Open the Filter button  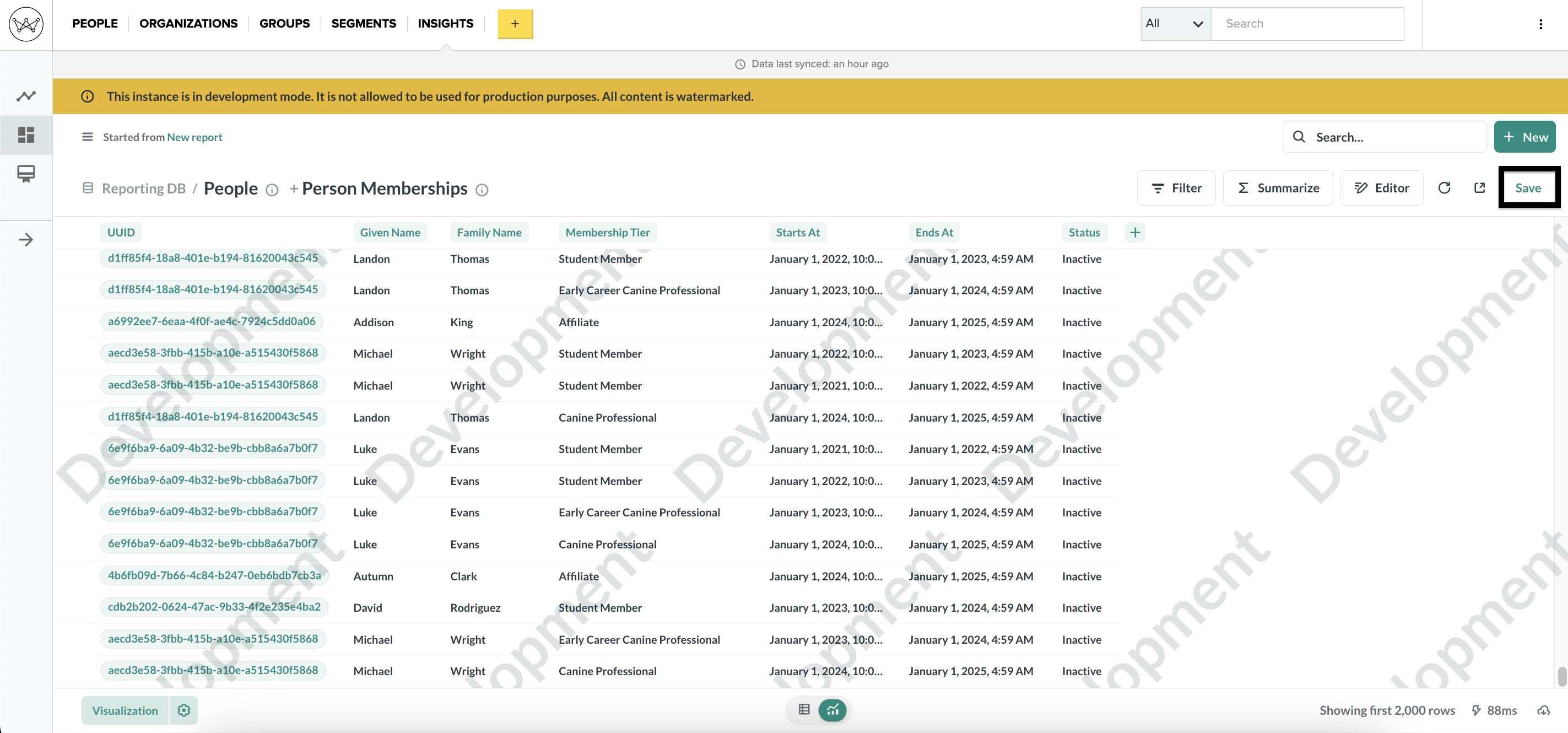pyautogui.click(x=1176, y=188)
